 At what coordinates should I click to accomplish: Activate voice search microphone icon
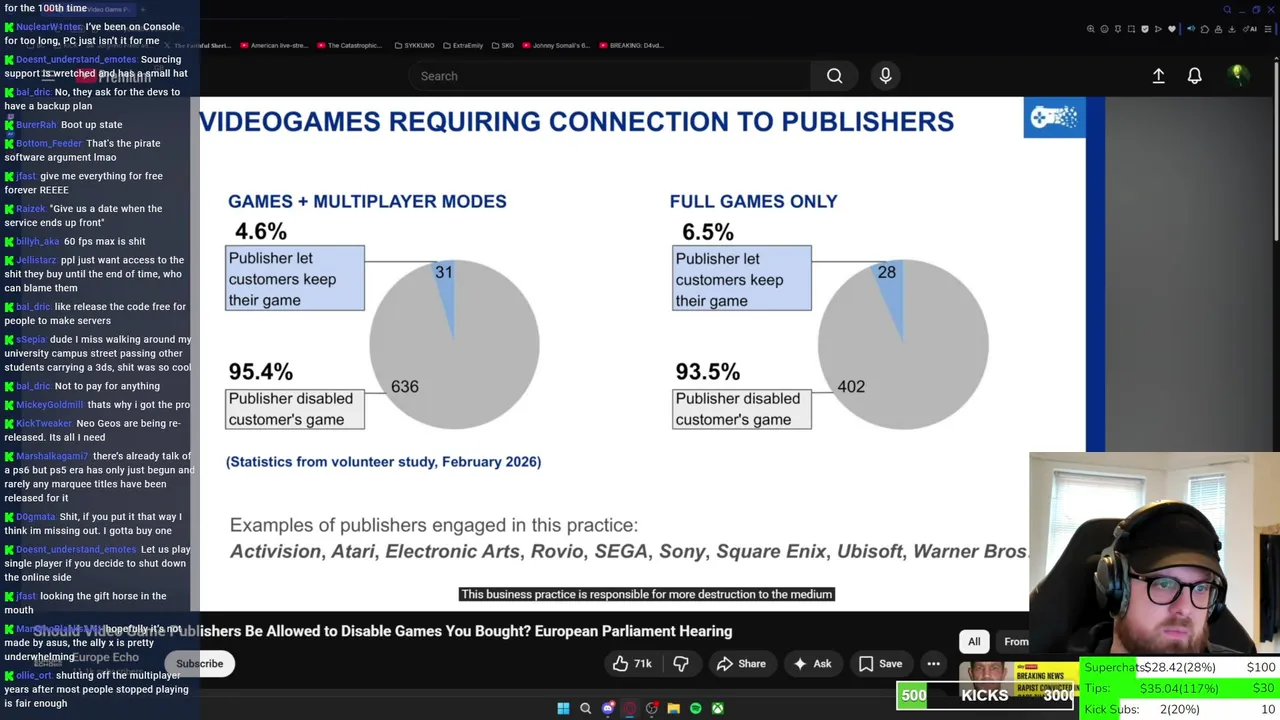click(885, 76)
